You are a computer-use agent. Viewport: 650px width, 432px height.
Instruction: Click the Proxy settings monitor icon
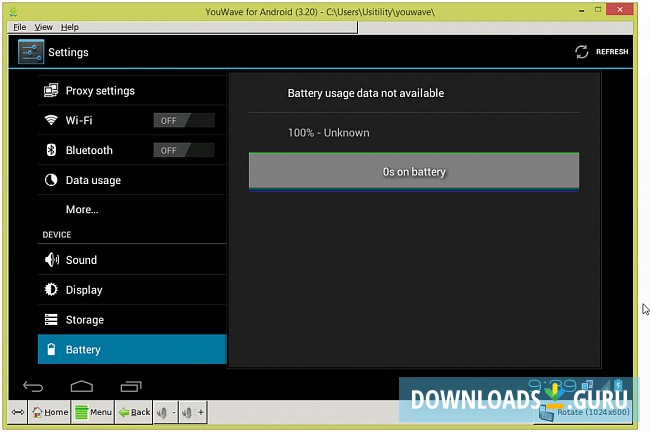(51, 90)
